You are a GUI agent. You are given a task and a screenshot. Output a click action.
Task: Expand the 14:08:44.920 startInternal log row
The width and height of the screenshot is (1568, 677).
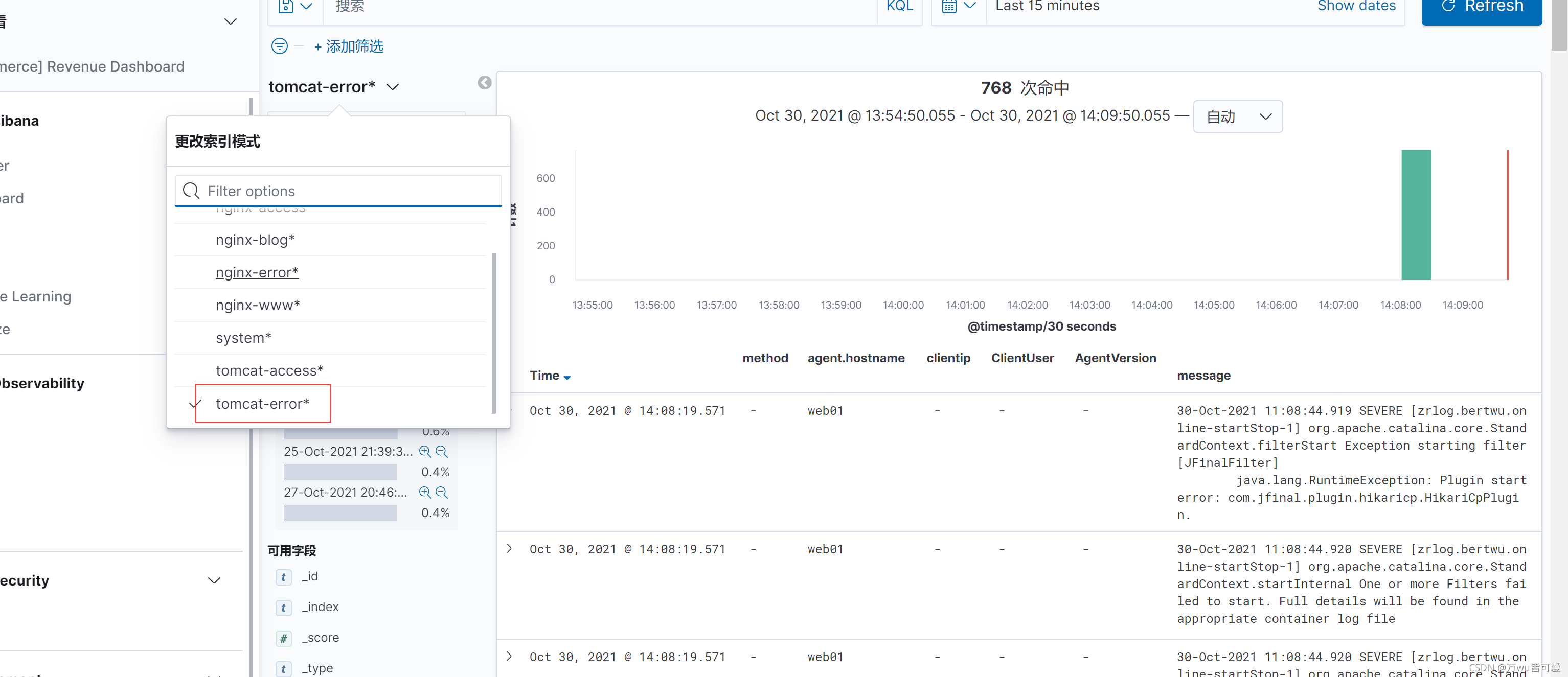(510, 549)
